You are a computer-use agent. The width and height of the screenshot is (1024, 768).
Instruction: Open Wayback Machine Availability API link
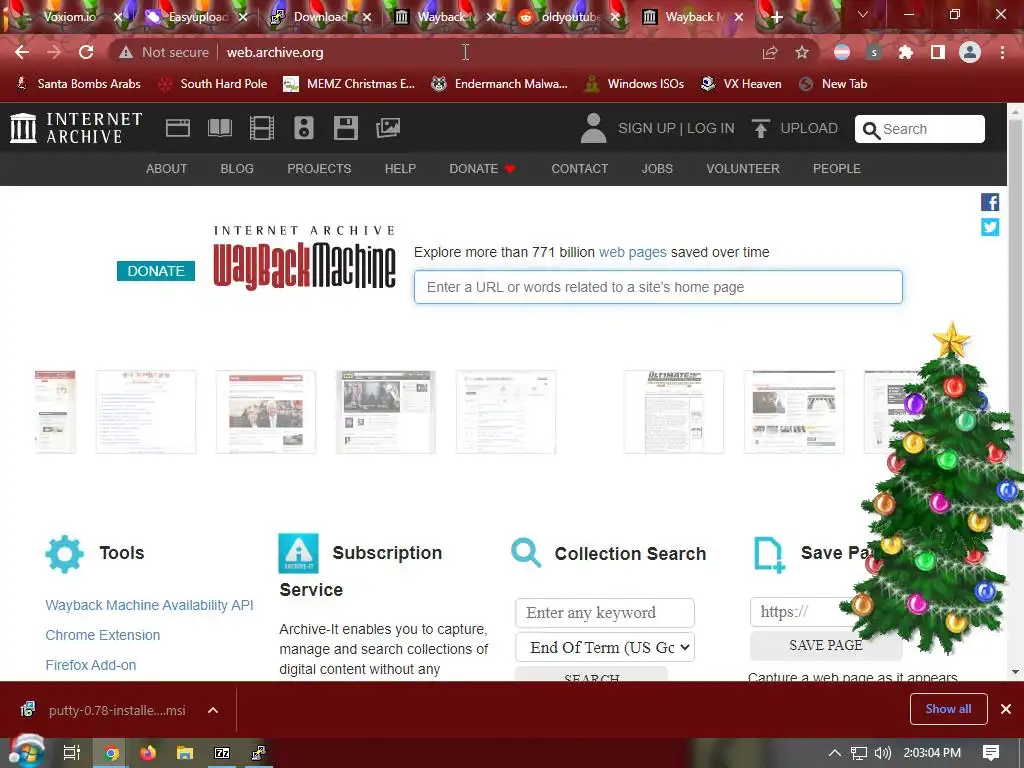pos(149,605)
